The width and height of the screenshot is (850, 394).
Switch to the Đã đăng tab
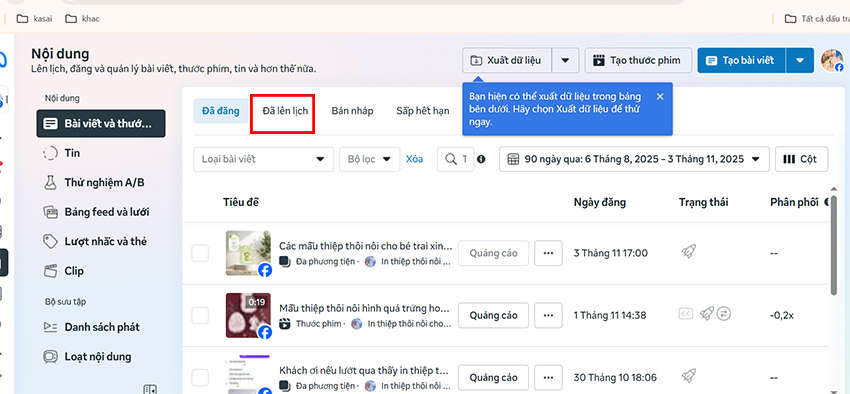pos(221,111)
